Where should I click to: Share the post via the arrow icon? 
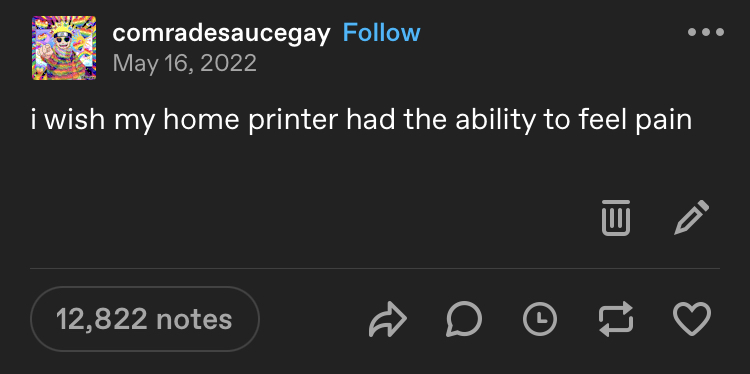[387, 319]
